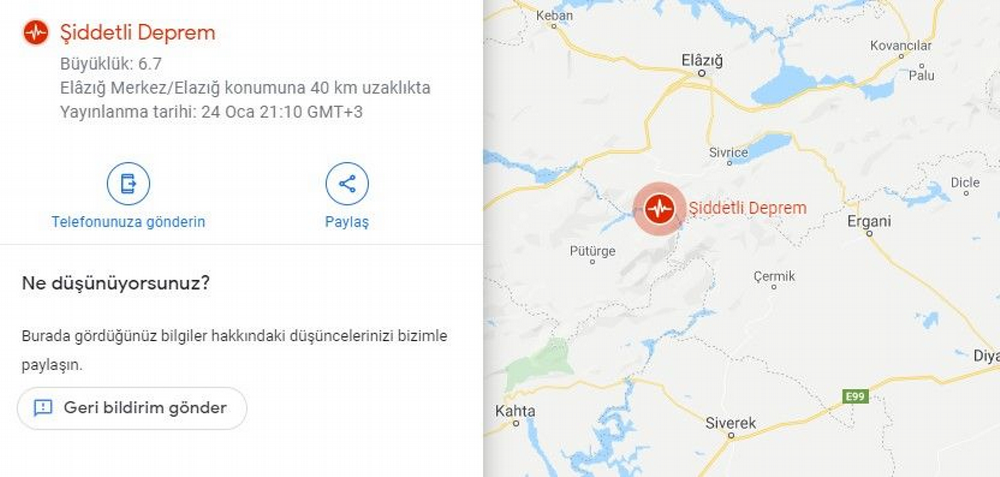Click the green park area near Kahta
Image resolution: width=1000 pixels, height=477 pixels.
click(540, 365)
